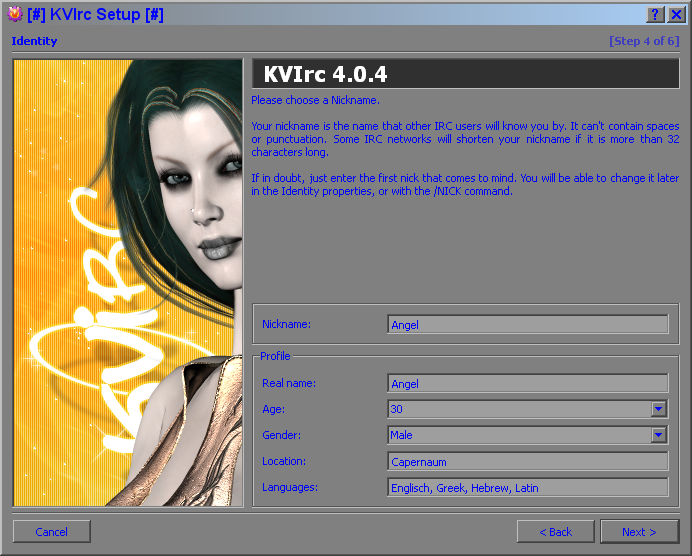Image resolution: width=692 pixels, height=556 pixels.
Task: Click the KVIrc app icon in title bar
Action: pyautogui.click(x=15, y=14)
